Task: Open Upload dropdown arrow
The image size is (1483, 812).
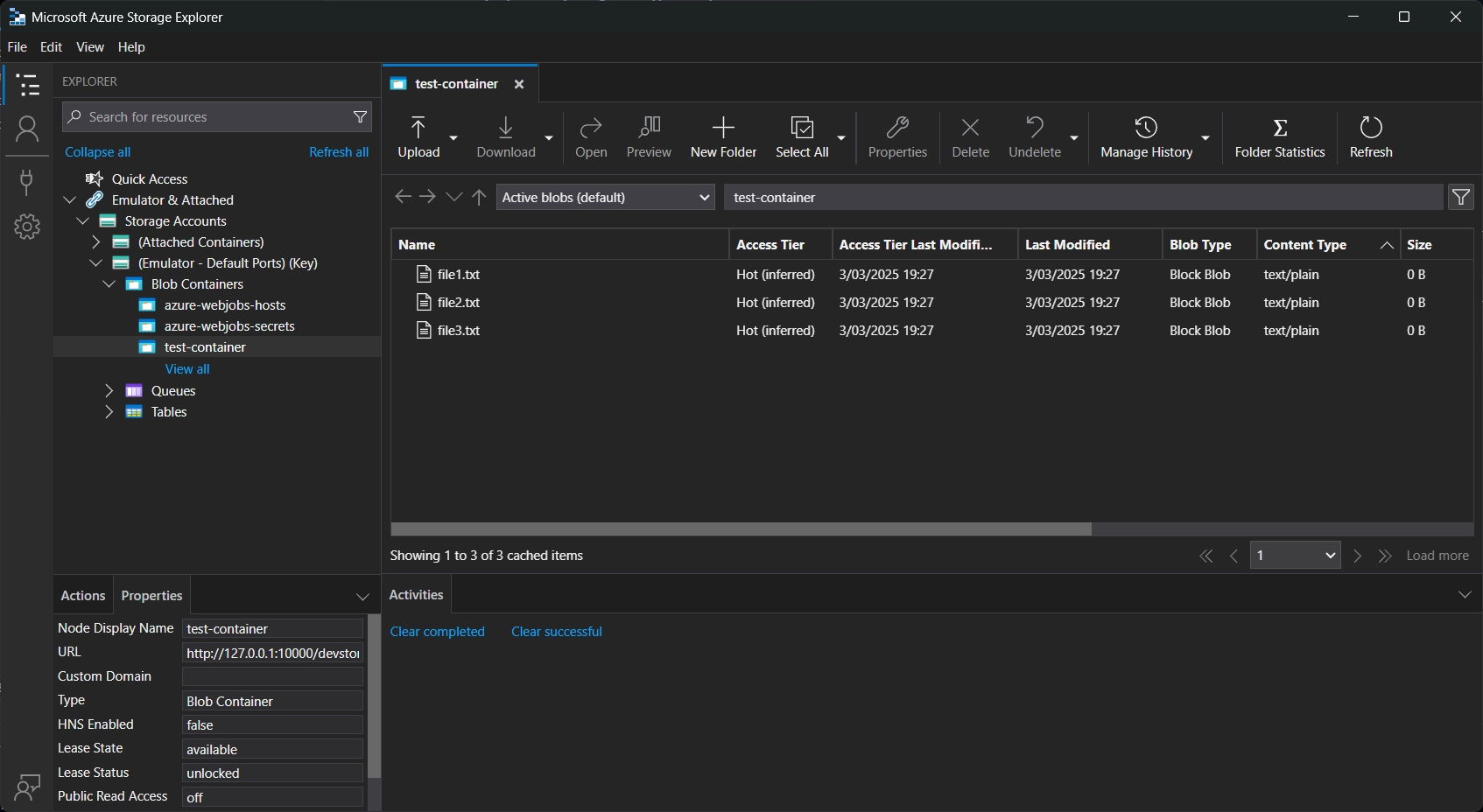Action: tap(453, 137)
